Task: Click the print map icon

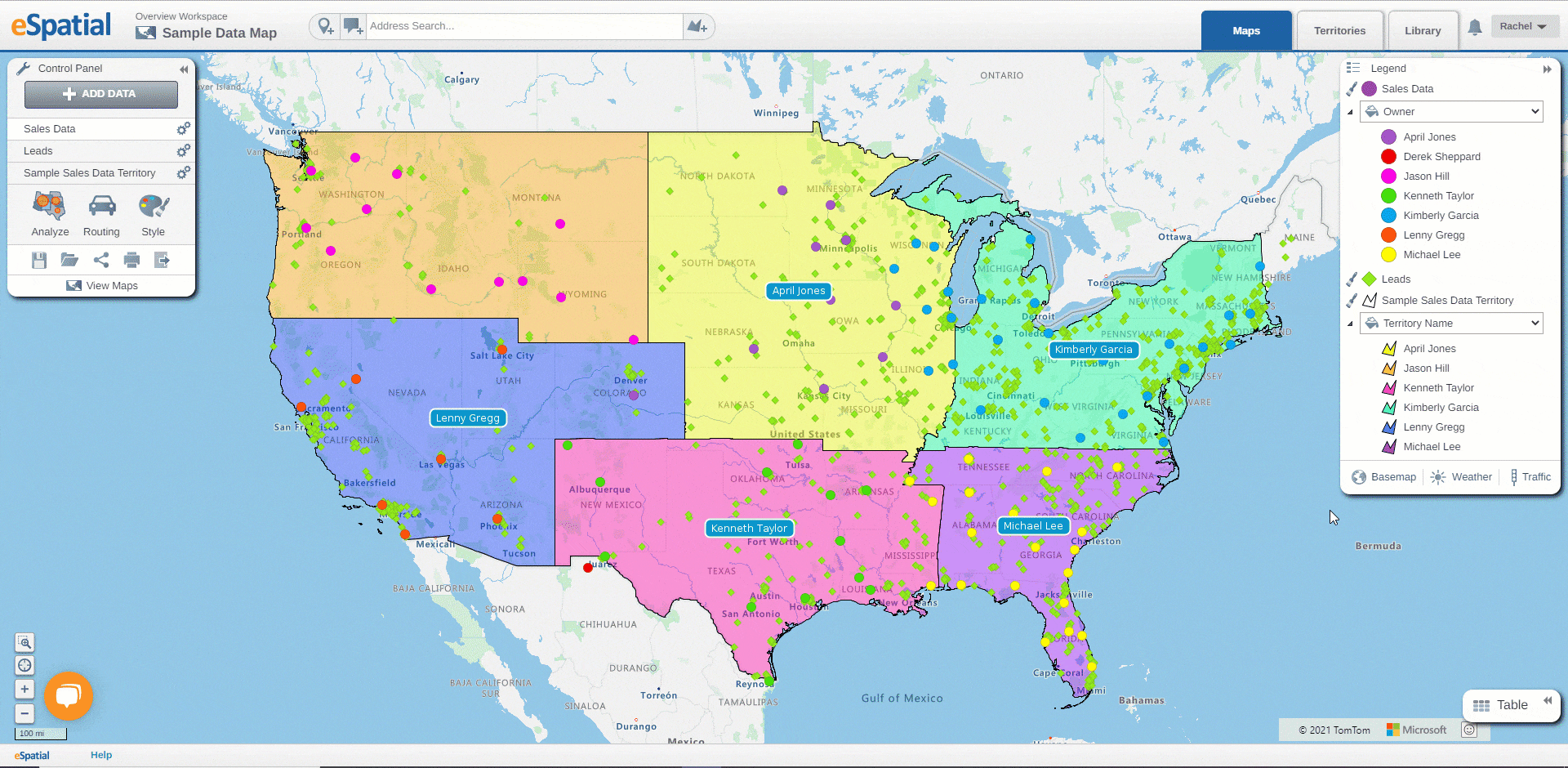Action: pos(131,261)
